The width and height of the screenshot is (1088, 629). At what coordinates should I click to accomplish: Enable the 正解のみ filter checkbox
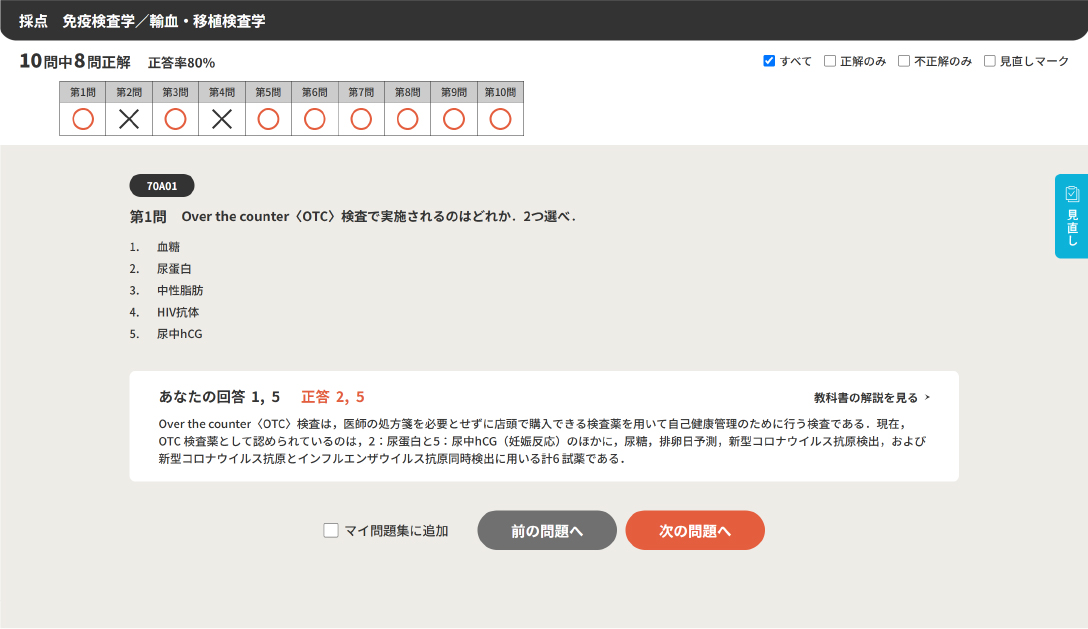(830, 61)
